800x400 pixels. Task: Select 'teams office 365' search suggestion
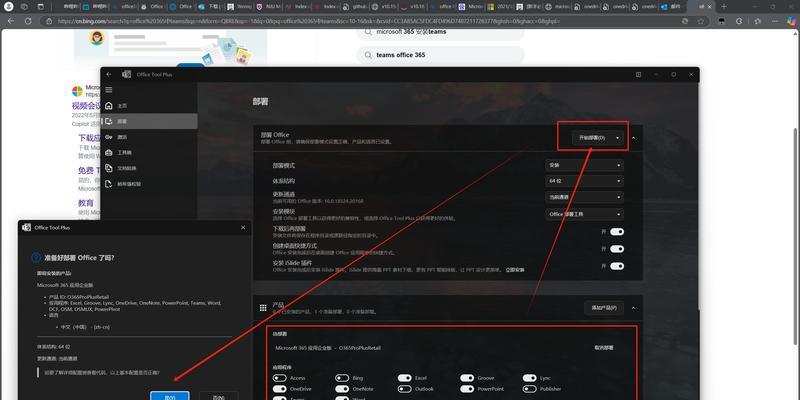click(x=440, y=55)
